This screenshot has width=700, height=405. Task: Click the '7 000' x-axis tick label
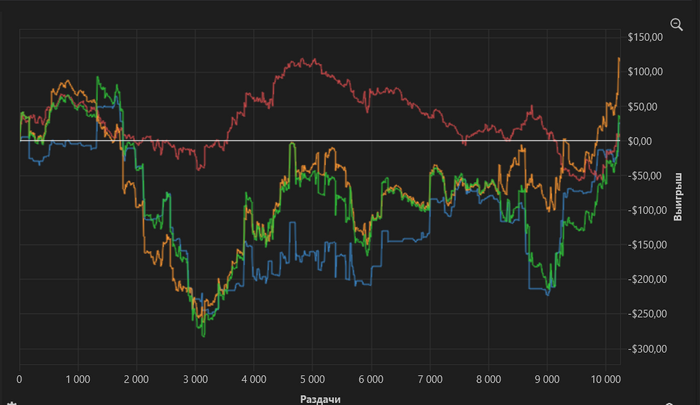coord(430,379)
